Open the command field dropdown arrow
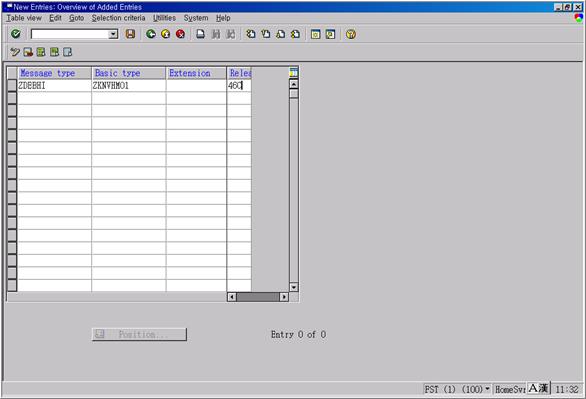Viewport: 586px width, 399px height. [113, 34]
